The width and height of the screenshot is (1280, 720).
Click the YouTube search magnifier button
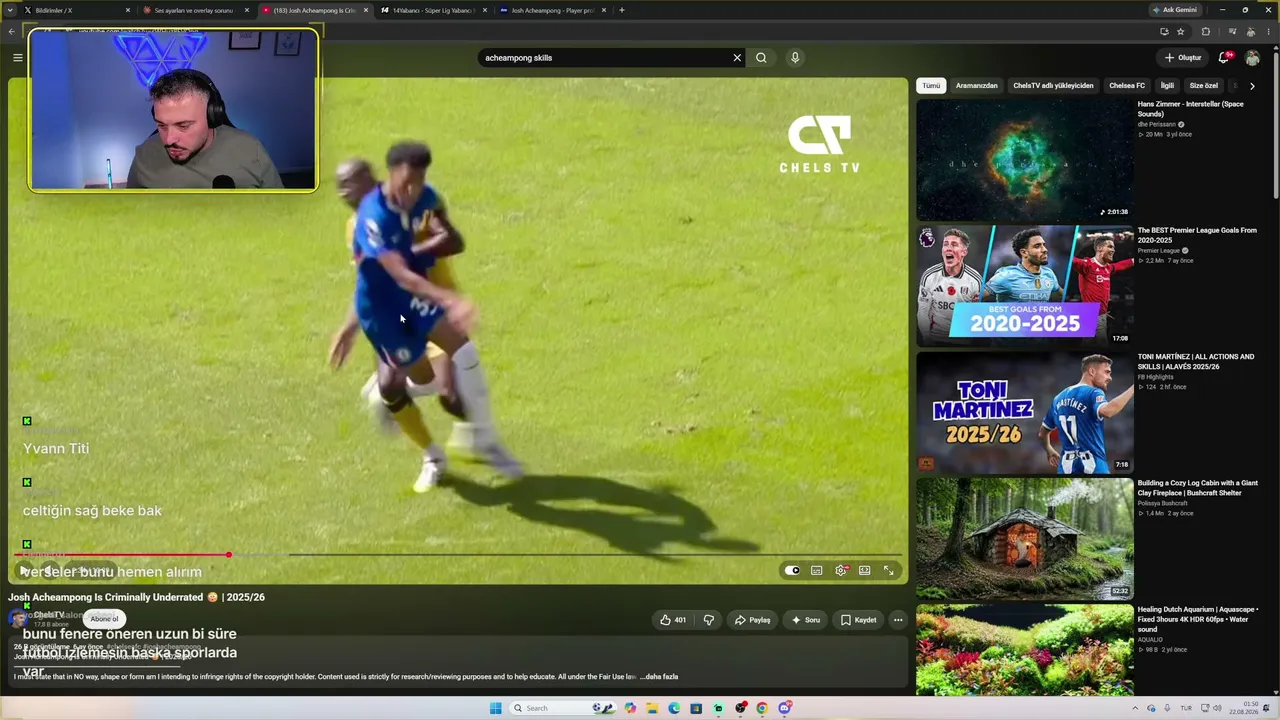[x=761, y=58]
